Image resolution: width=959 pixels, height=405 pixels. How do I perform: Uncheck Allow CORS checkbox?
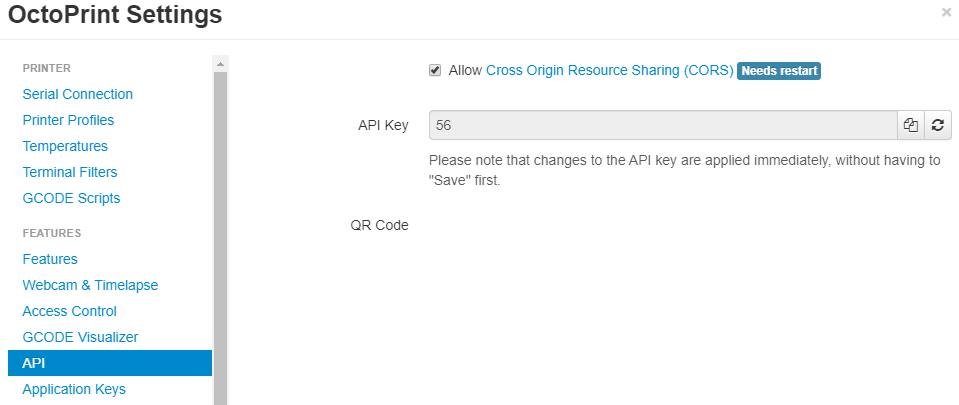coord(435,70)
